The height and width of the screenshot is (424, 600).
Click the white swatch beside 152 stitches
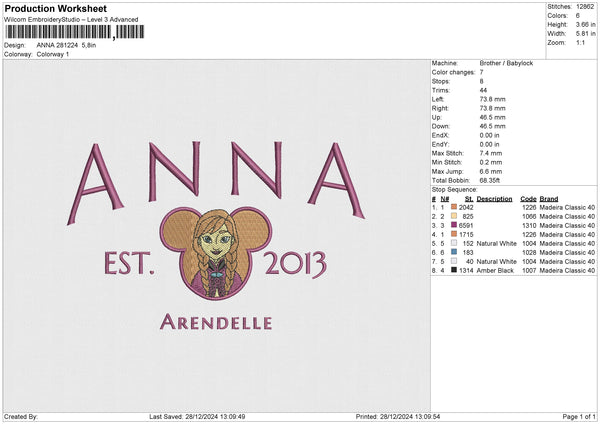coord(454,243)
